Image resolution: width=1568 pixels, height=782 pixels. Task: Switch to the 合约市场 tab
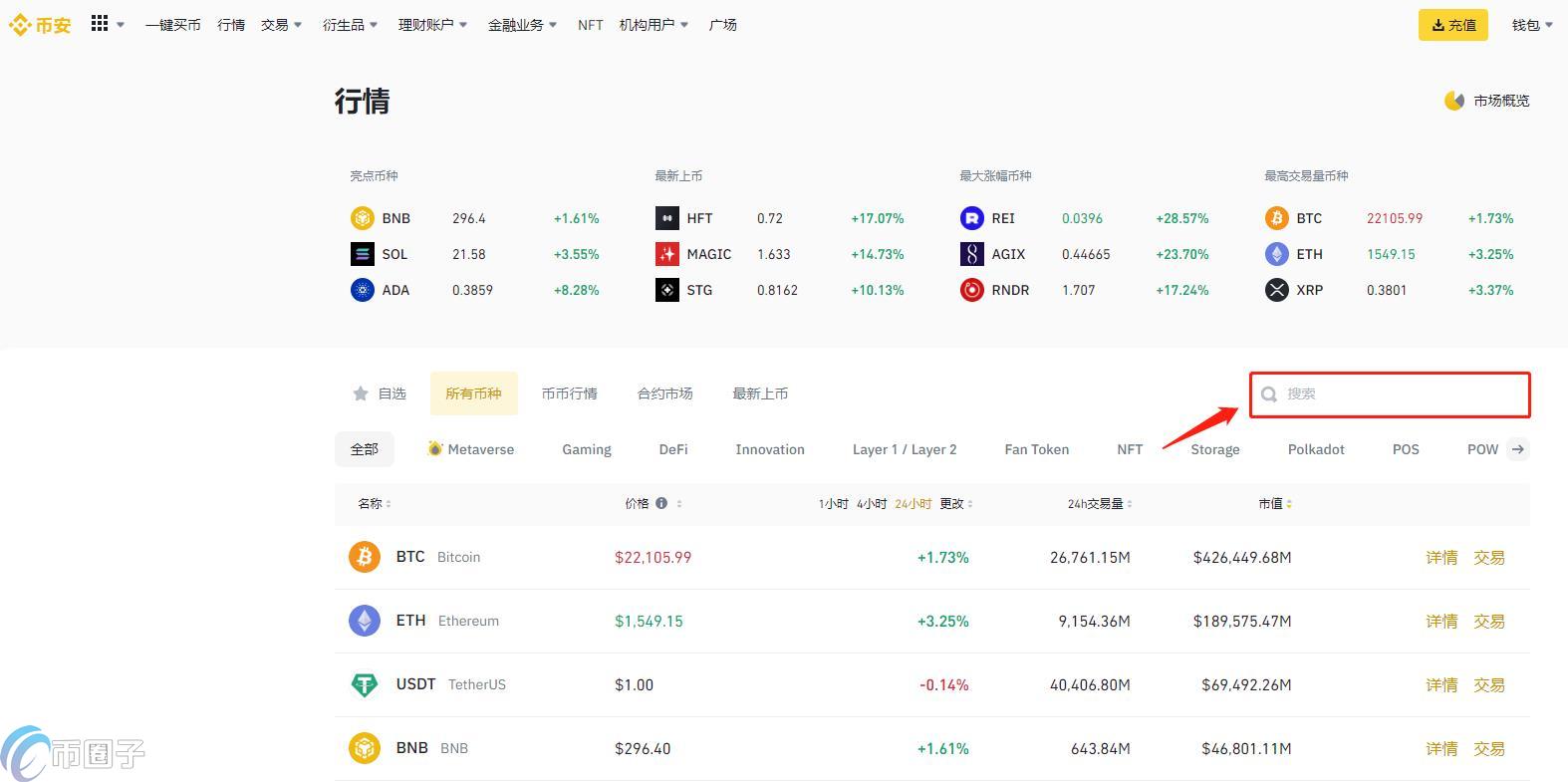[x=664, y=393]
